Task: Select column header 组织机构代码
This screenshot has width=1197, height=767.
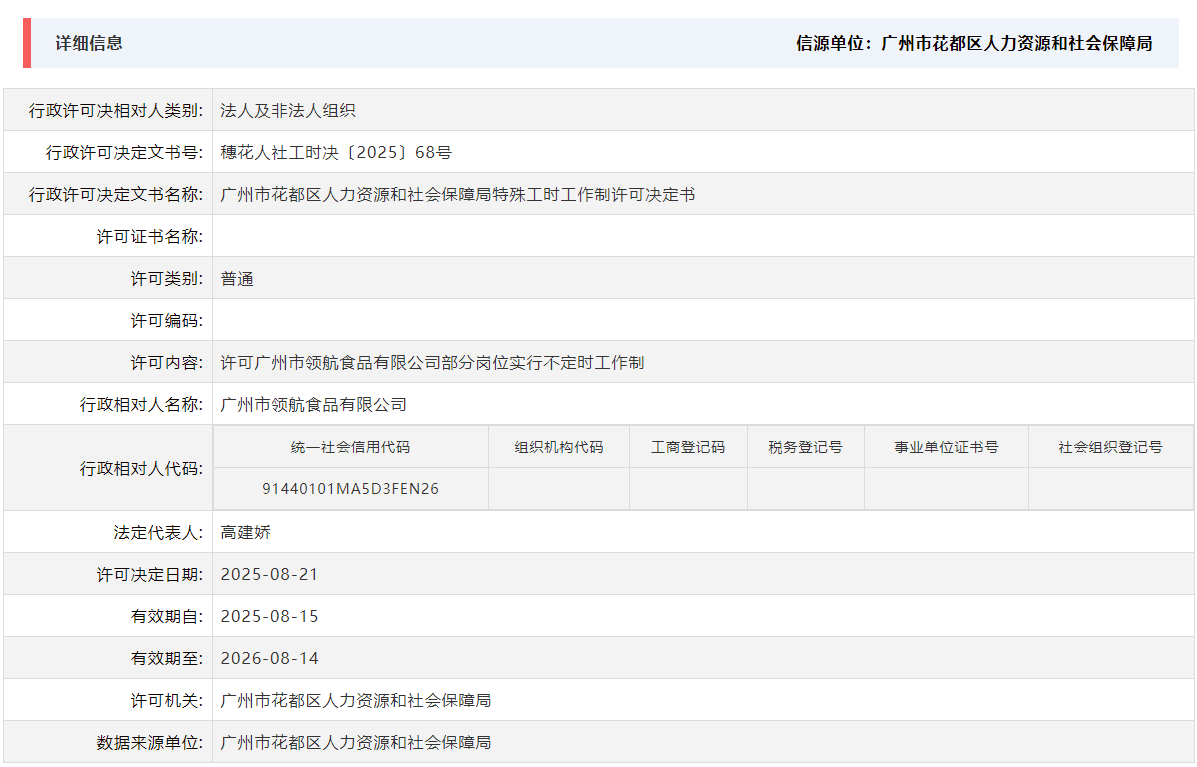Action: click(x=558, y=446)
